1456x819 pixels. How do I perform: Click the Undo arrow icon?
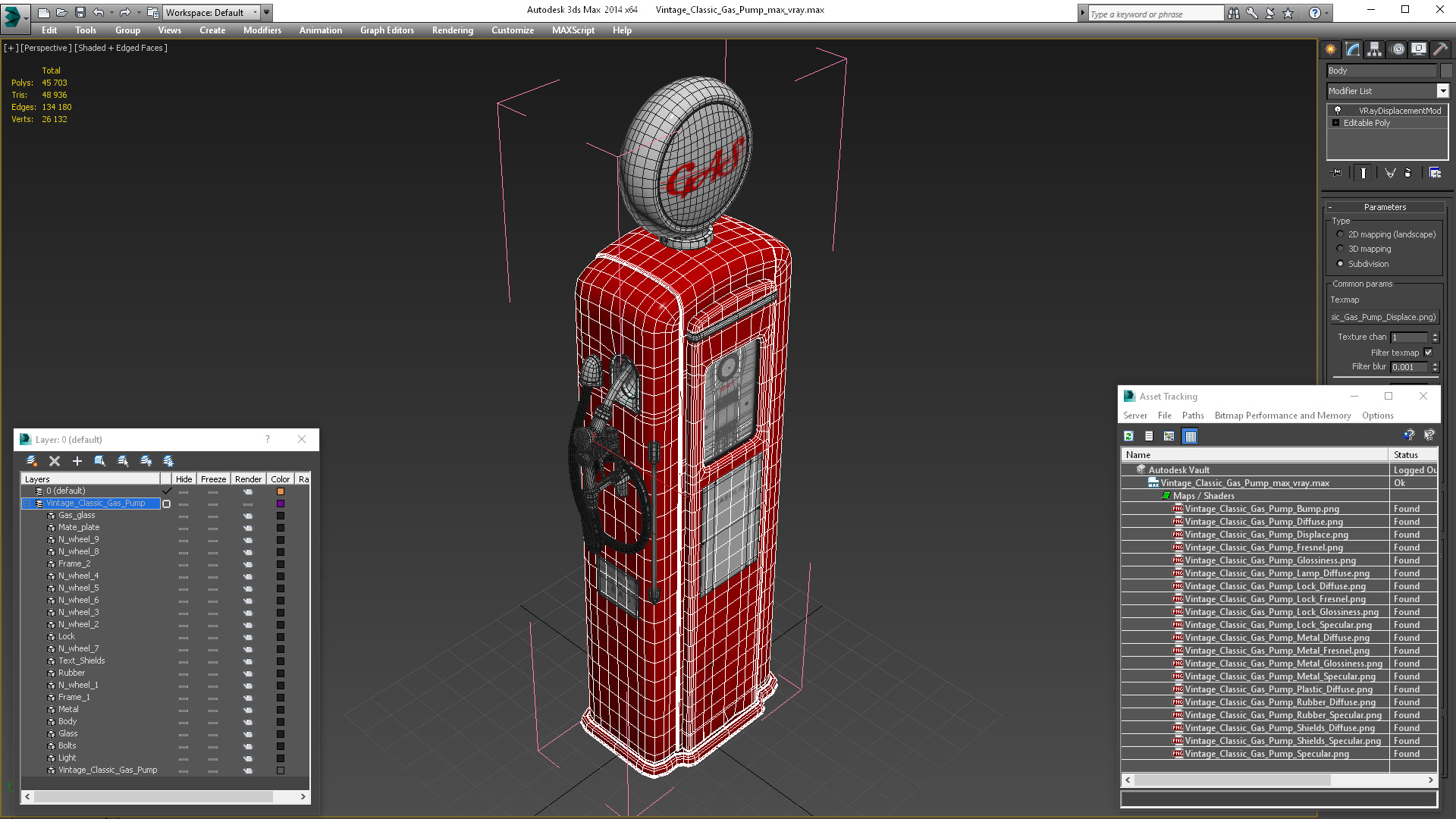98,13
